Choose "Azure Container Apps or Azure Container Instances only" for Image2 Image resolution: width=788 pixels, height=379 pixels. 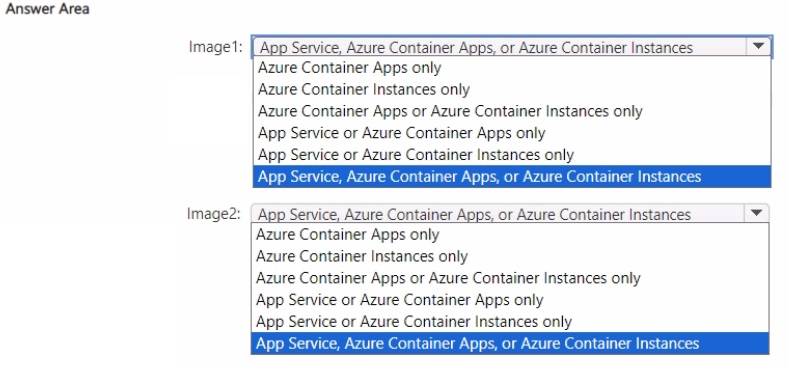(x=510, y=278)
